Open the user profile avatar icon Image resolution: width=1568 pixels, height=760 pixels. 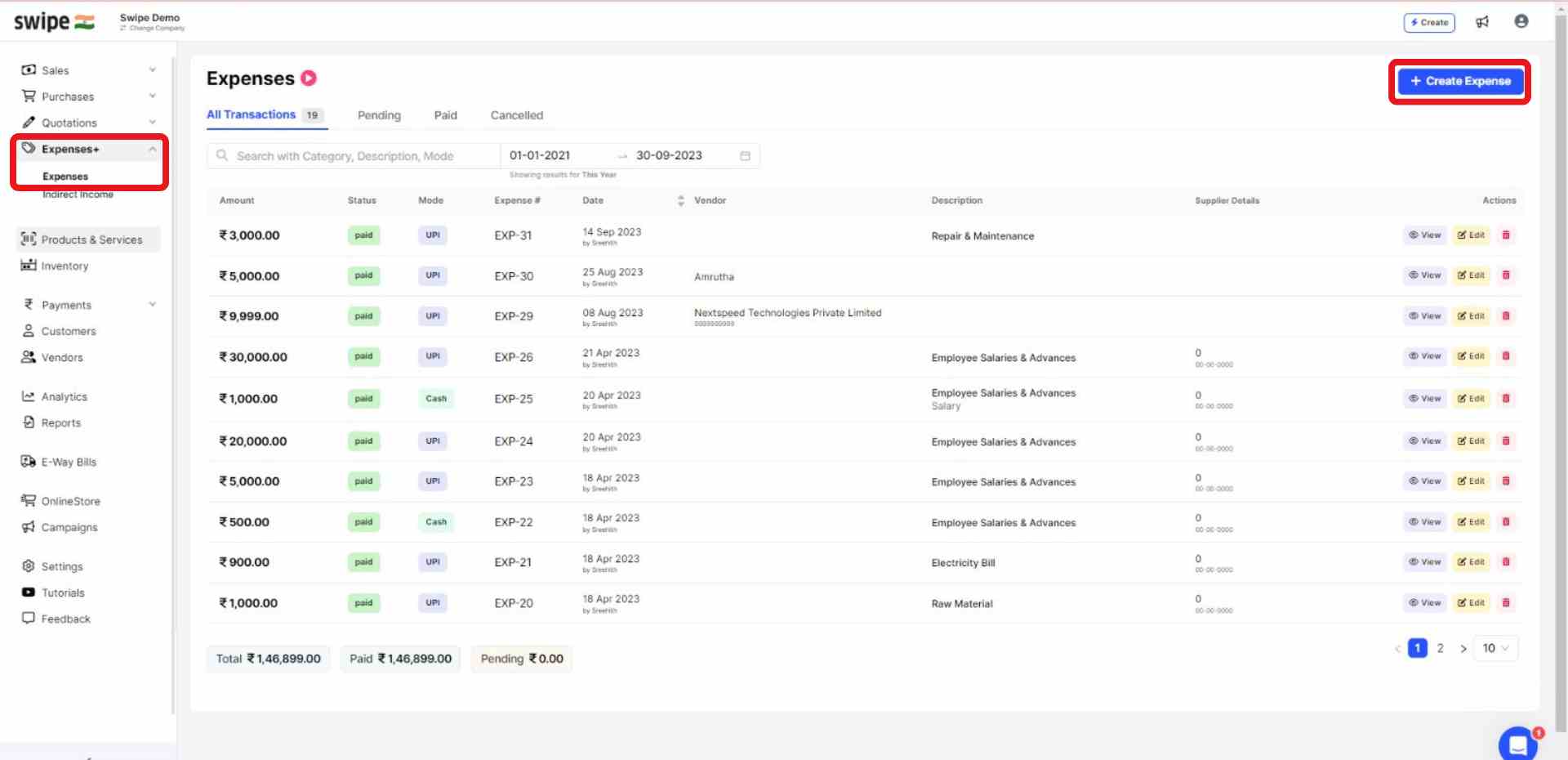[1521, 21]
